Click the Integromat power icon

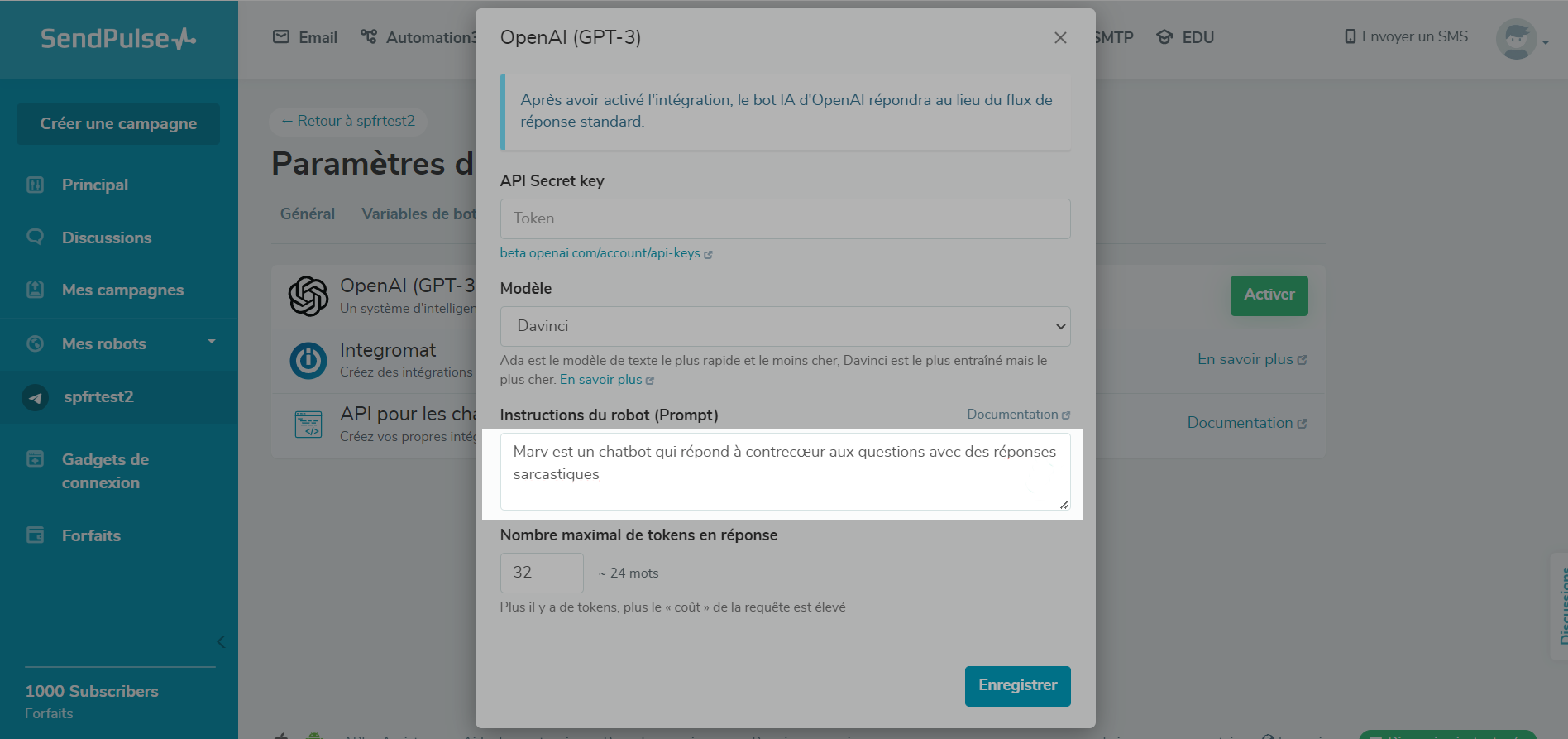pos(308,361)
